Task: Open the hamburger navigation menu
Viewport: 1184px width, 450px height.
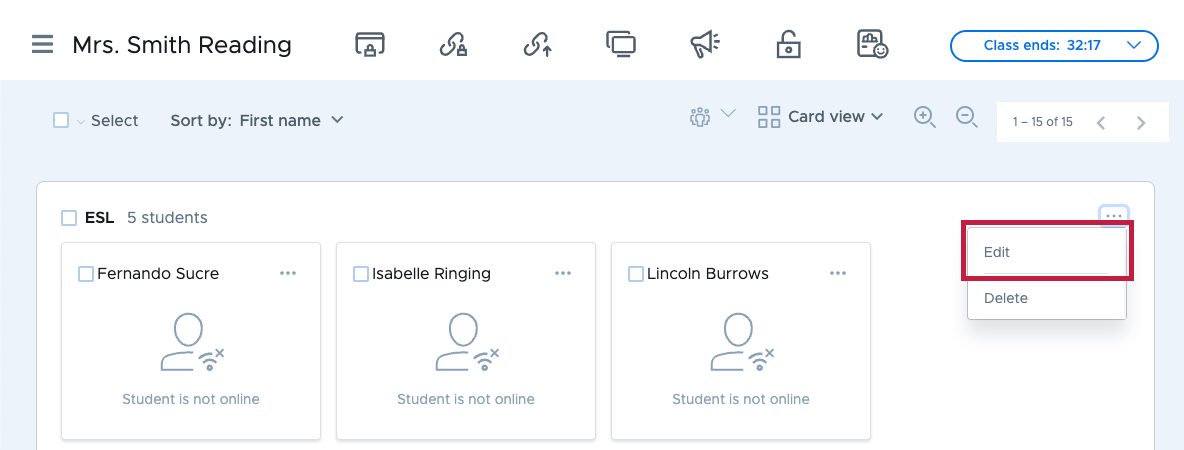Action: 42,45
